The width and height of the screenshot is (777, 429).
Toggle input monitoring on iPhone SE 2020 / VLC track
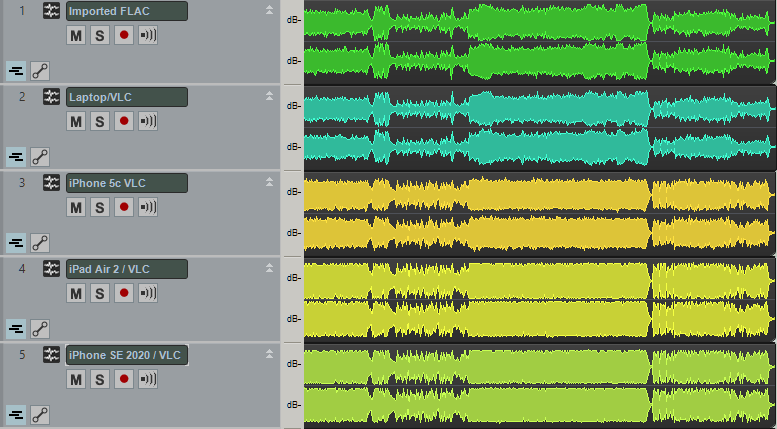coord(148,379)
